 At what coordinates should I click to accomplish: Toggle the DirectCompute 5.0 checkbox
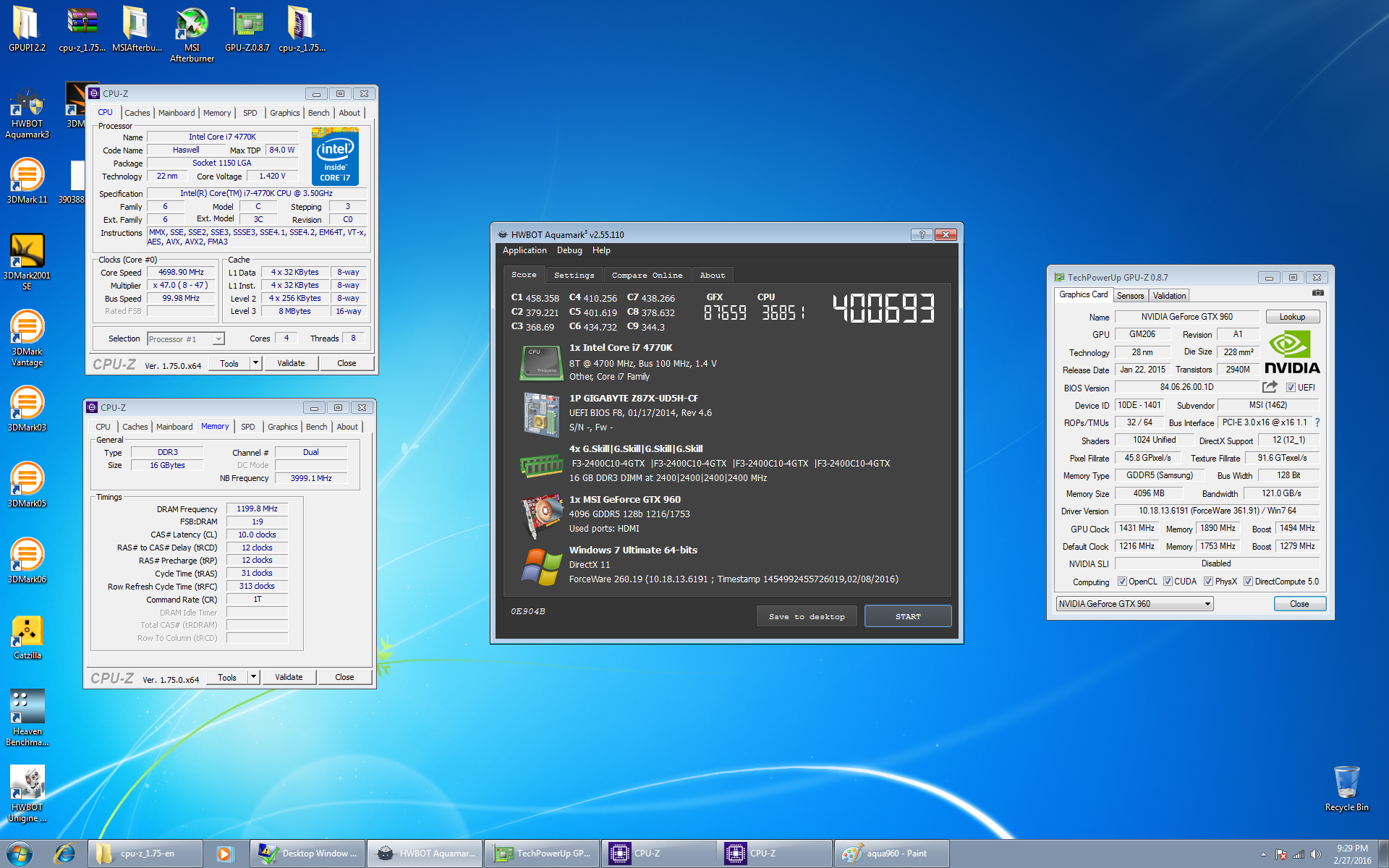1248,582
